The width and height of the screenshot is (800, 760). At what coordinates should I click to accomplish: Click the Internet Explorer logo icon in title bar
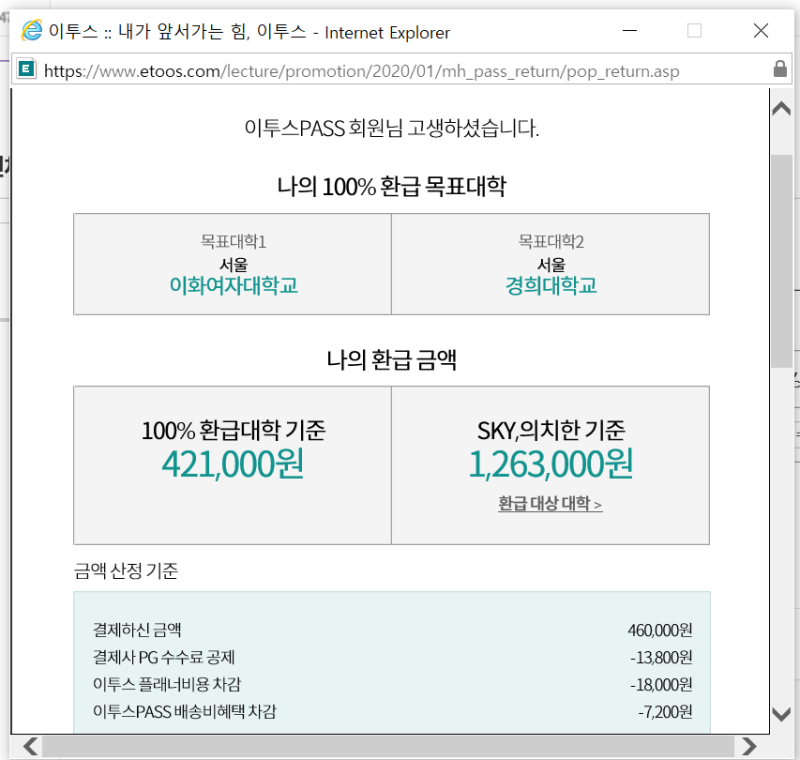tap(32, 31)
